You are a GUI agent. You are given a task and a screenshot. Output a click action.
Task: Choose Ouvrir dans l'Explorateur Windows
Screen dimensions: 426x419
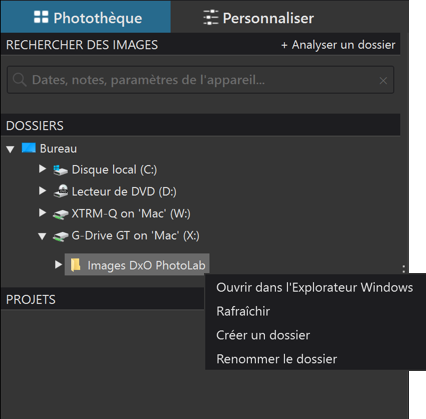315,287
